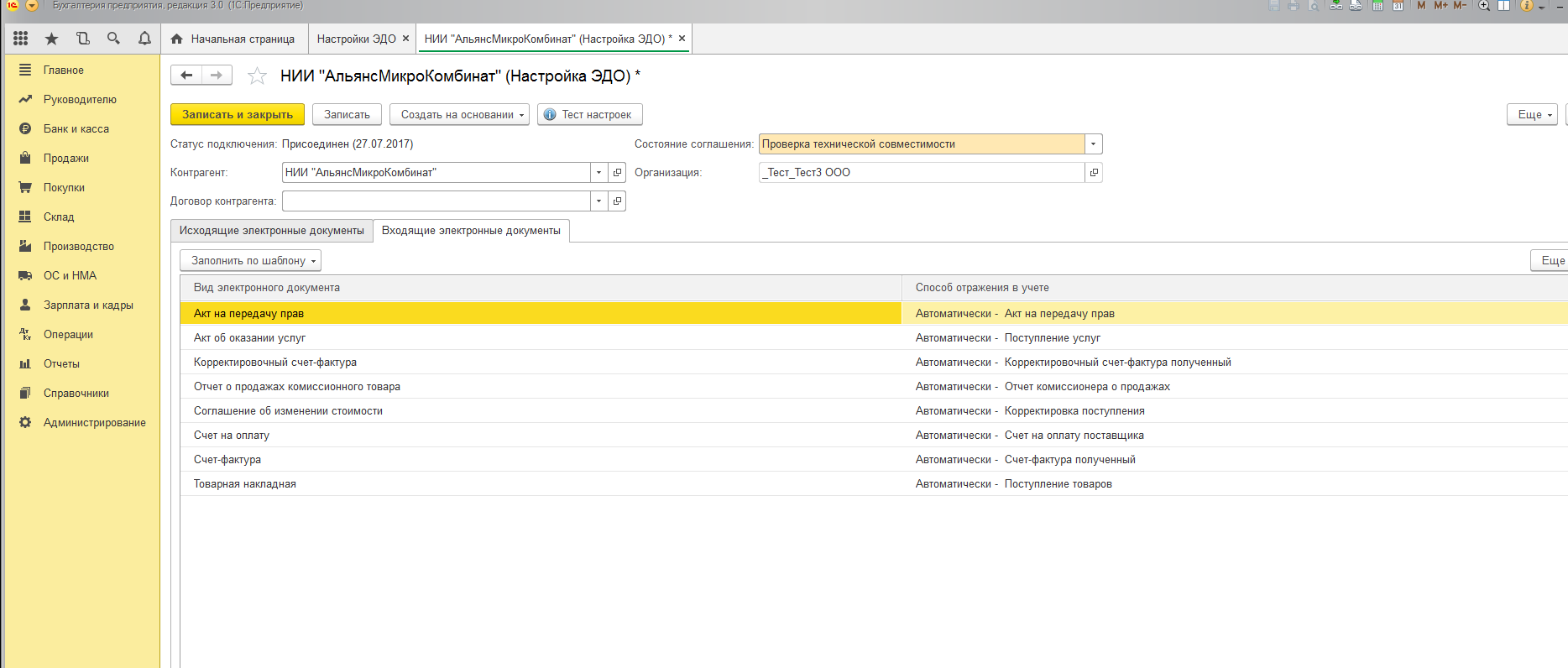This screenshot has height=668, width=1568.
Task: Click the Договор контрагента input field
Action: coord(436,201)
